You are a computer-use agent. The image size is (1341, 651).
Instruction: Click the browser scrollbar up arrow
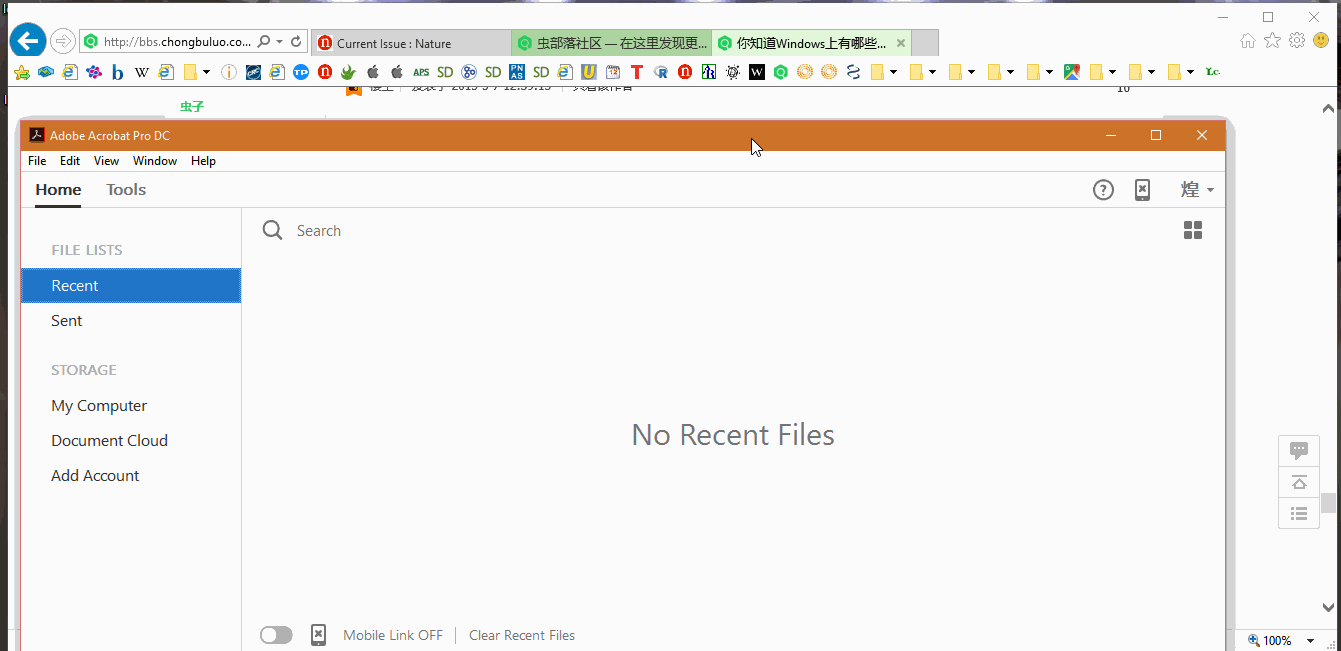[1328, 108]
